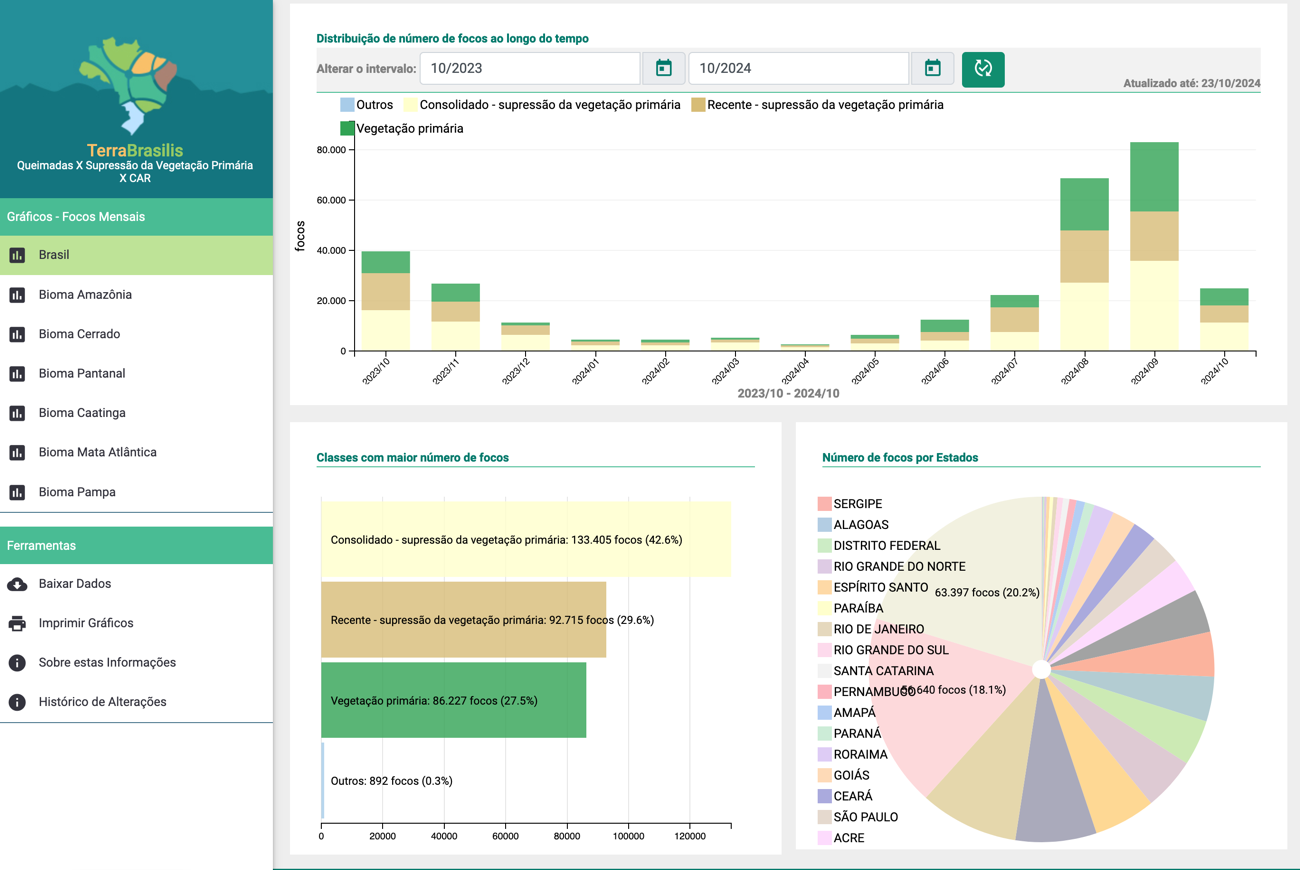Click the info icon for Histórico de Alterações
The width and height of the screenshot is (1300, 870).
17,702
